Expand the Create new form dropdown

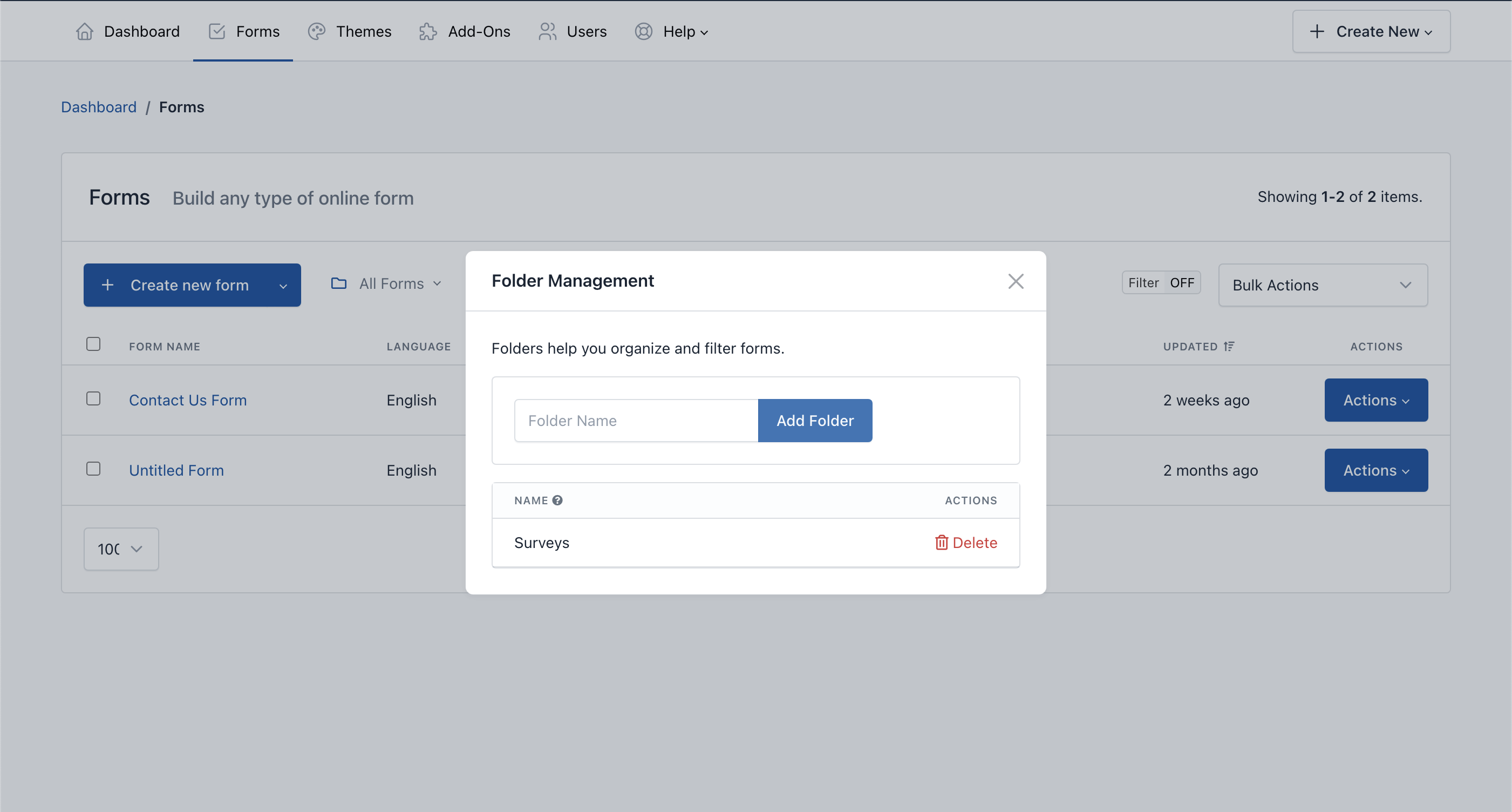click(283, 285)
